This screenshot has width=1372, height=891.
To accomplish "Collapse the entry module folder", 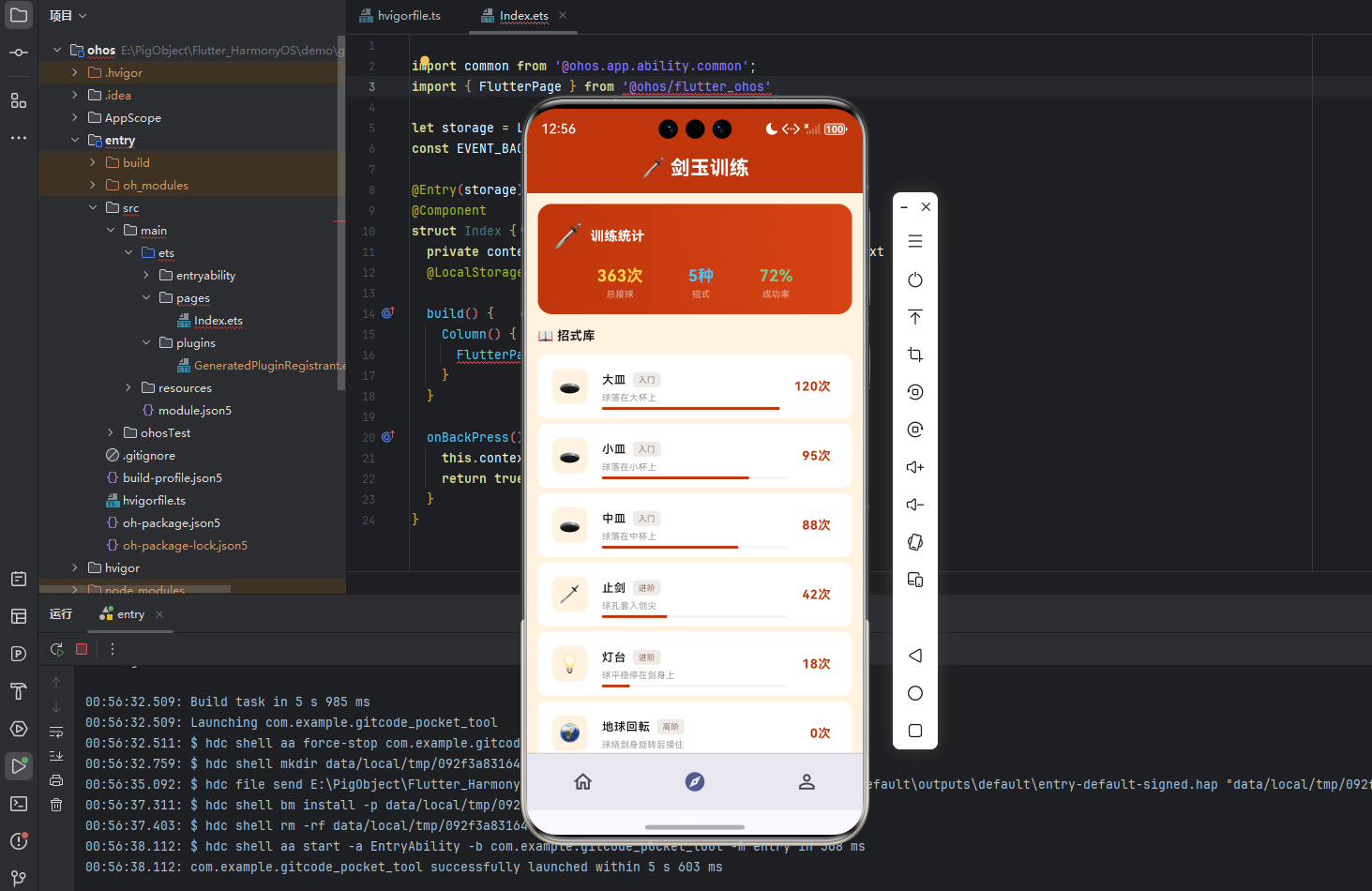I will coord(75,140).
